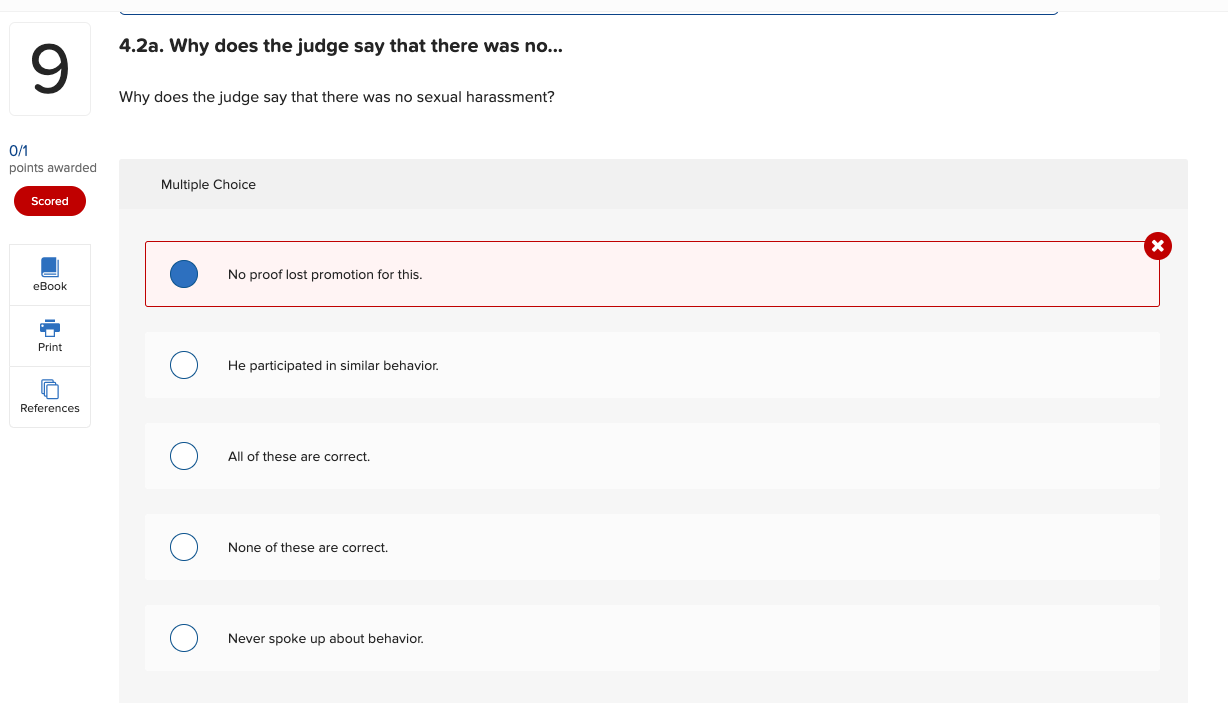This screenshot has width=1228, height=704.
Task: Click the question title '4.2a. Why does the judge...'
Action: point(340,45)
